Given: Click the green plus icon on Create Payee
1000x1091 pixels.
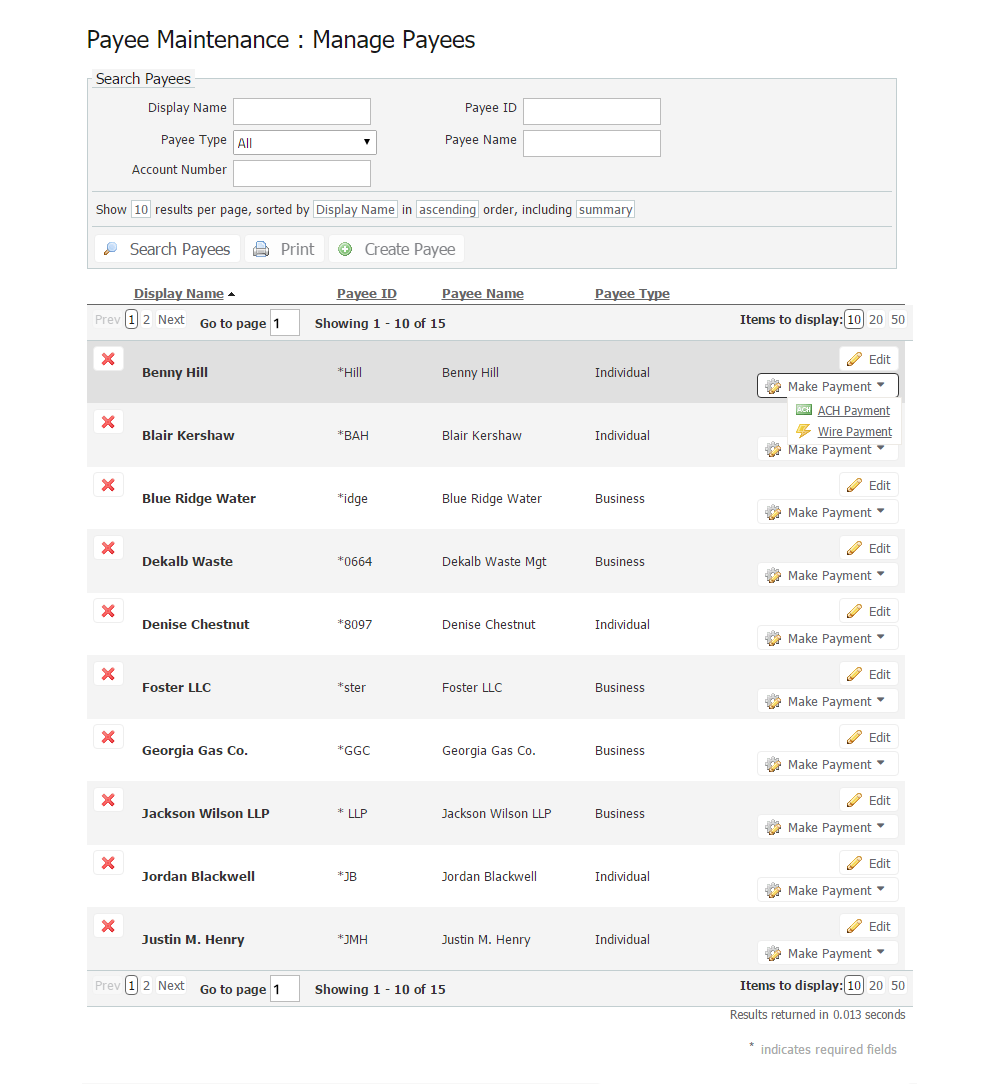Looking at the screenshot, I should pyautogui.click(x=345, y=250).
